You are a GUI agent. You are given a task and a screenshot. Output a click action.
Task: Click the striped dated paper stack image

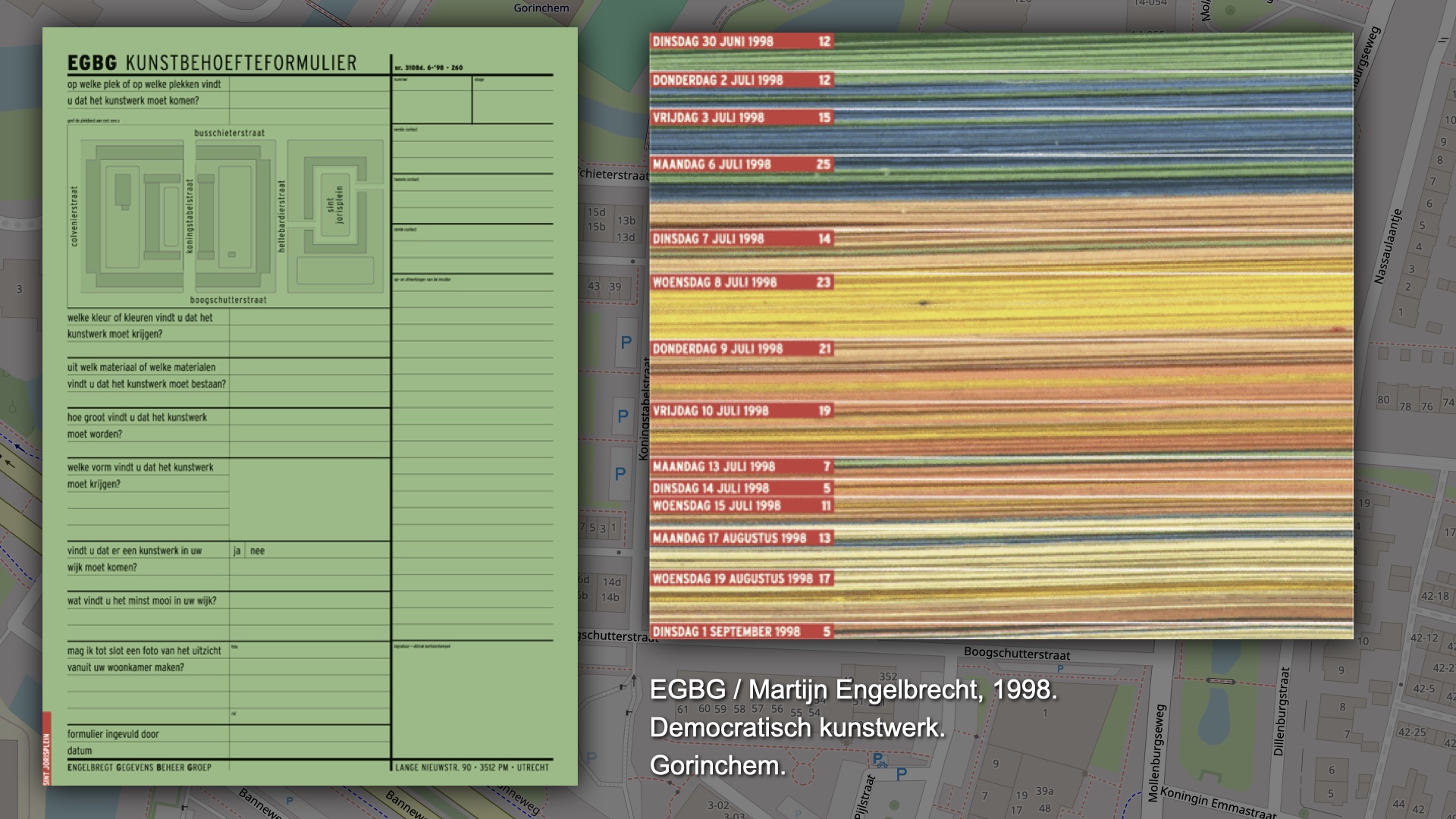tap(1001, 335)
